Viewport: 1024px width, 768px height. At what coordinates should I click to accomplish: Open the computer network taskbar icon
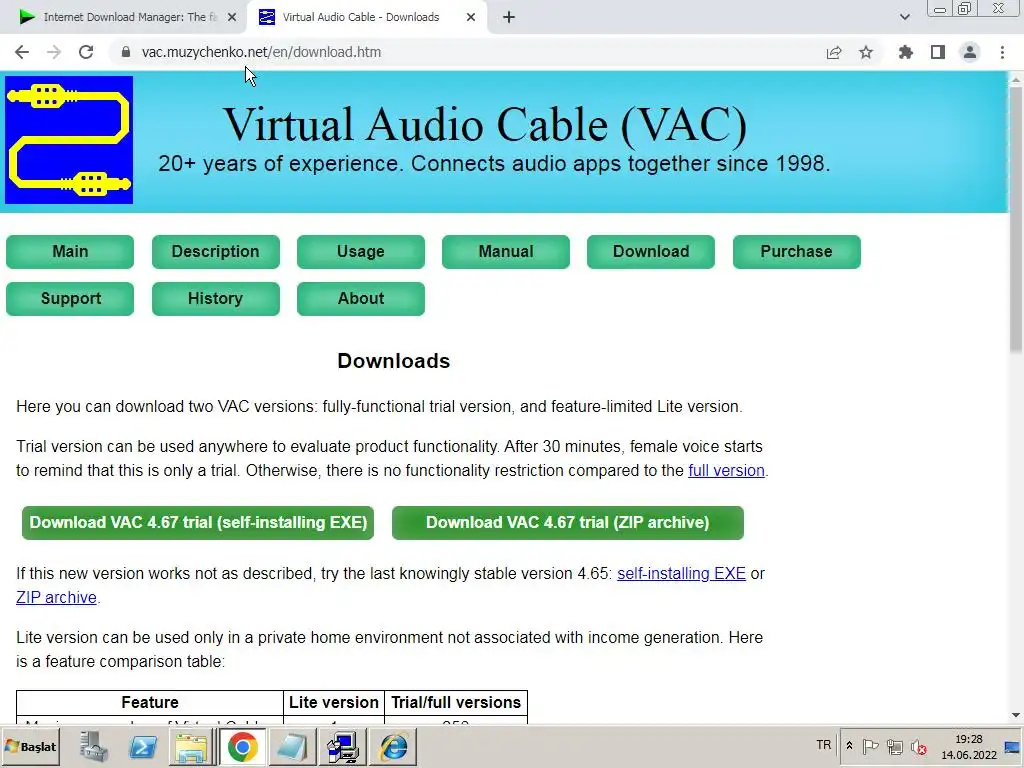(343, 746)
